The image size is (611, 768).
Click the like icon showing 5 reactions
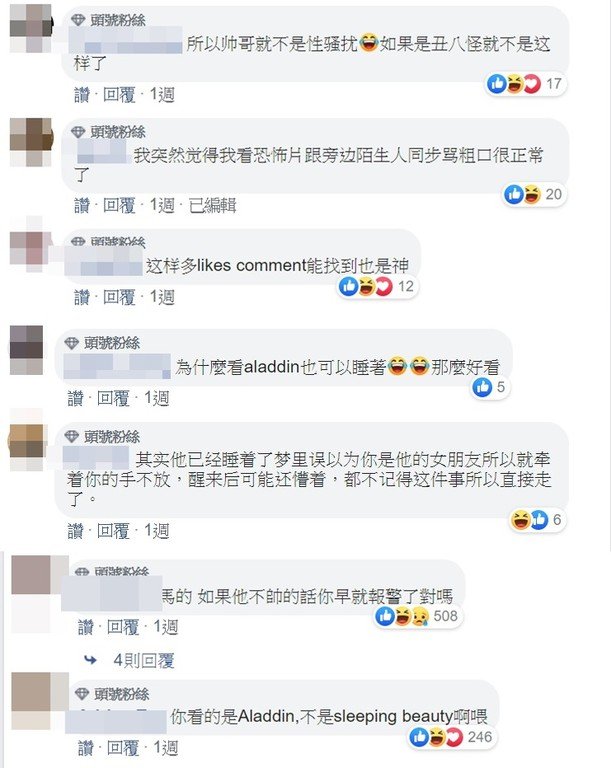pyautogui.click(x=482, y=387)
